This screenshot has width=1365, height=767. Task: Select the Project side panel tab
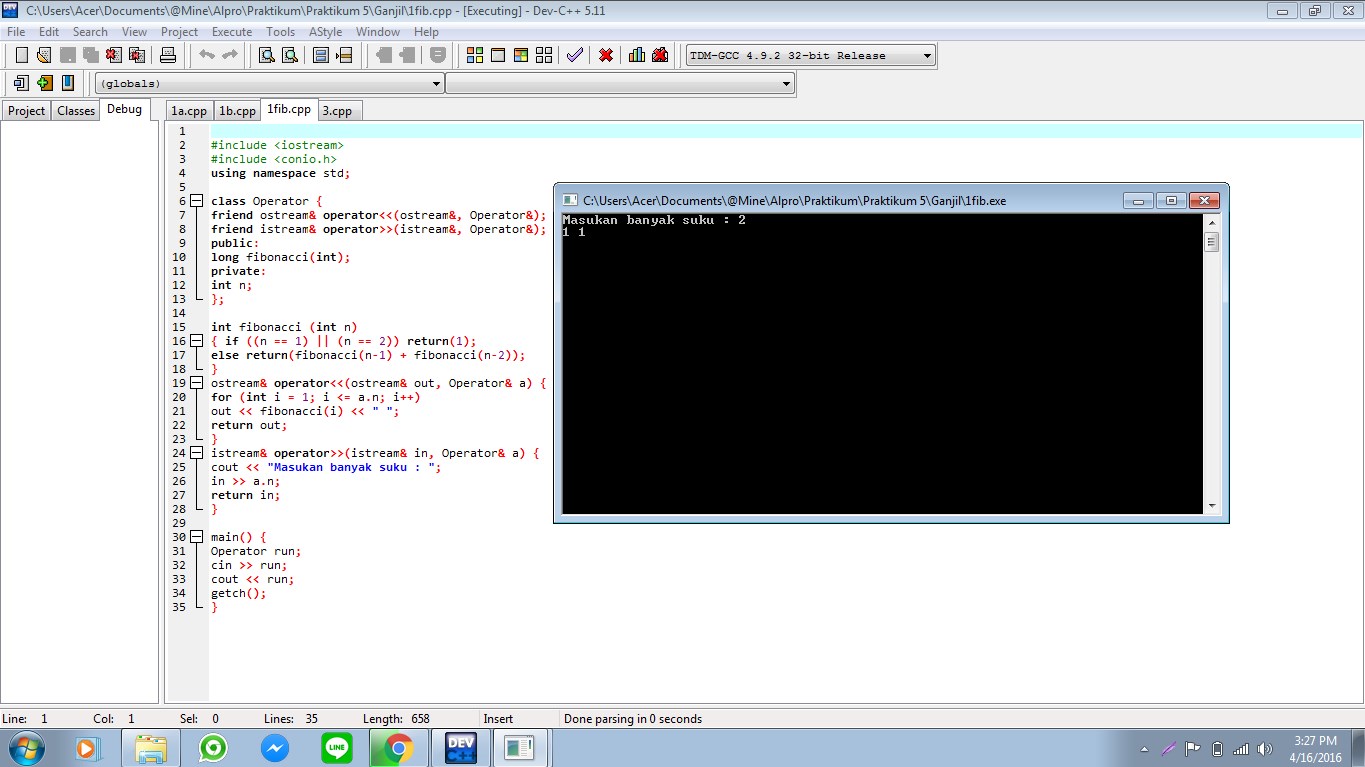(27, 111)
